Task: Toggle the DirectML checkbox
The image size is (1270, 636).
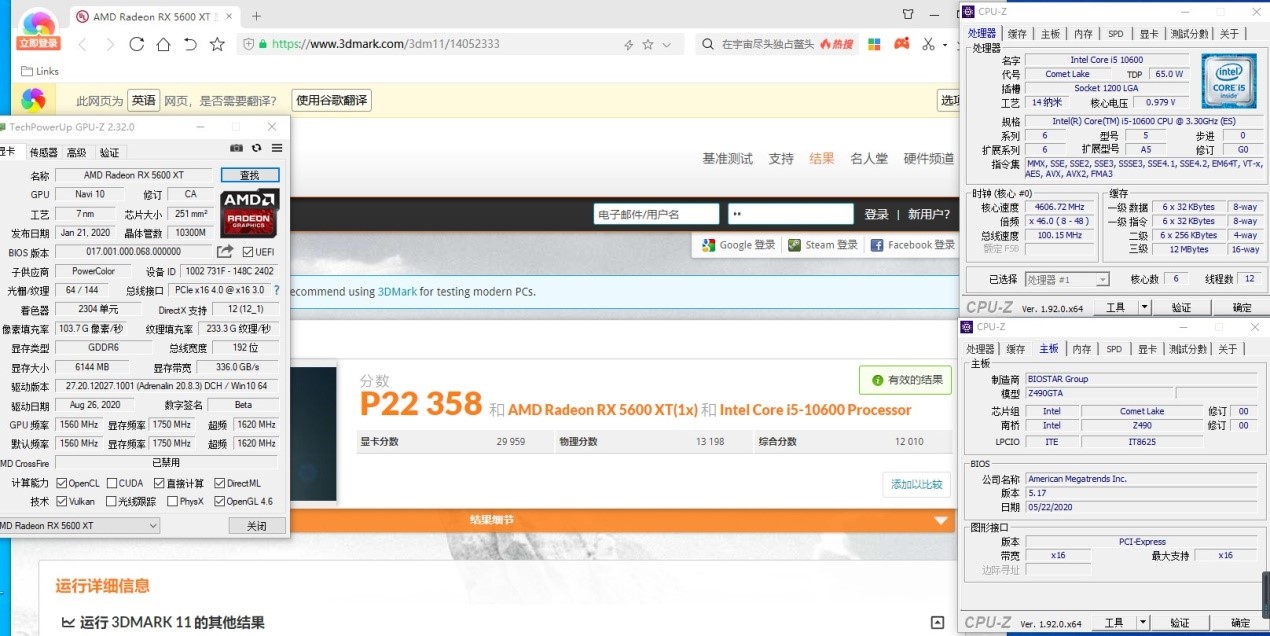Action: point(219,483)
